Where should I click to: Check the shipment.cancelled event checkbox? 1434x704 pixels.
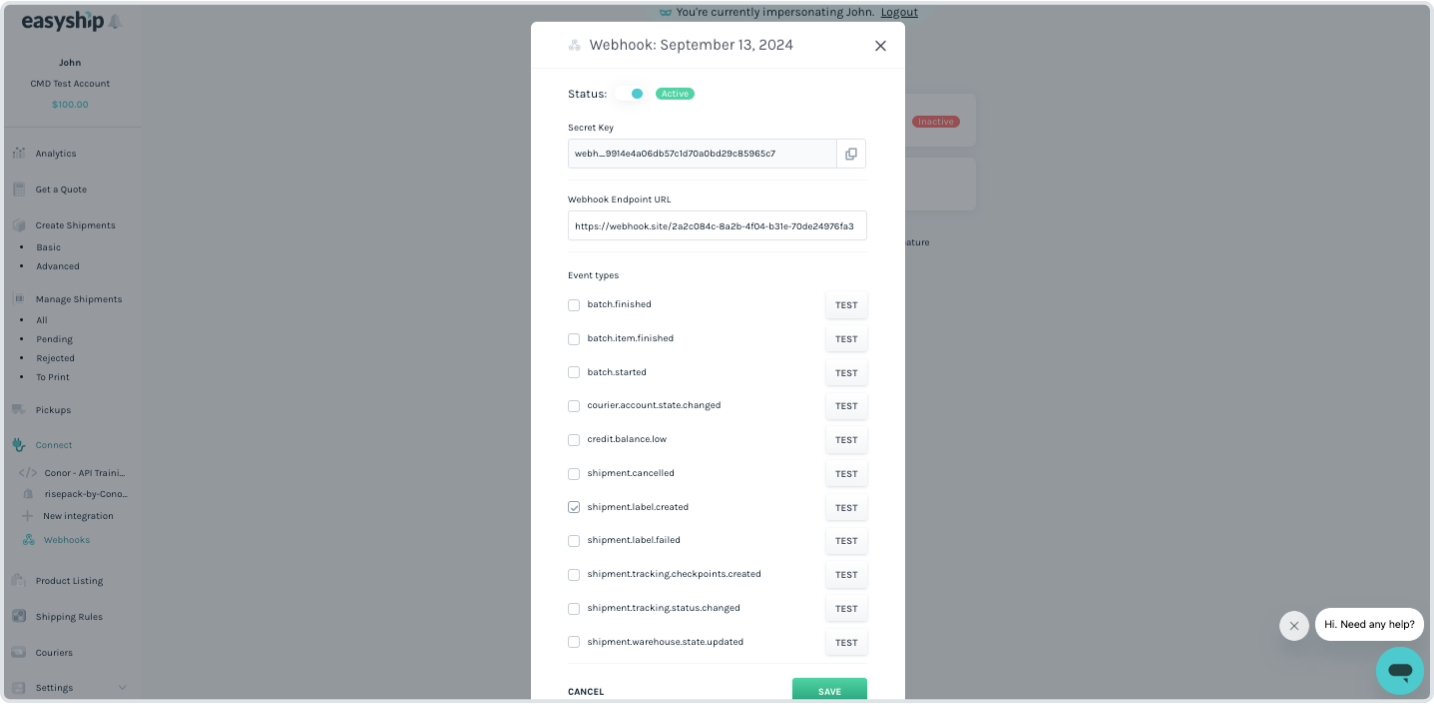(574, 474)
